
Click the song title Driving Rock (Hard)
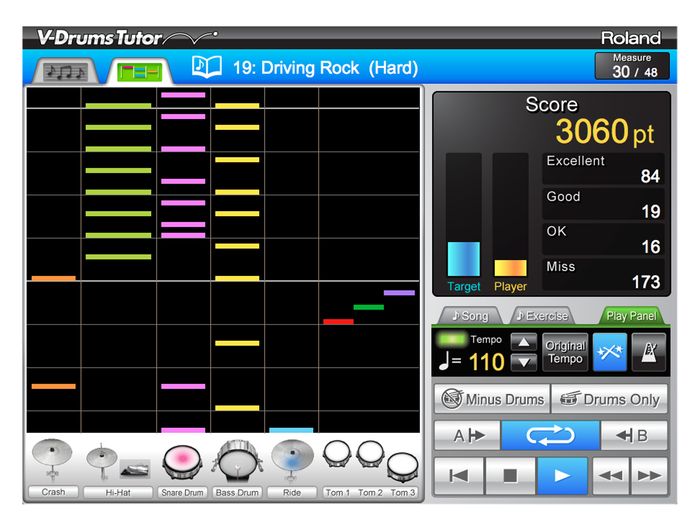click(325, 68)
